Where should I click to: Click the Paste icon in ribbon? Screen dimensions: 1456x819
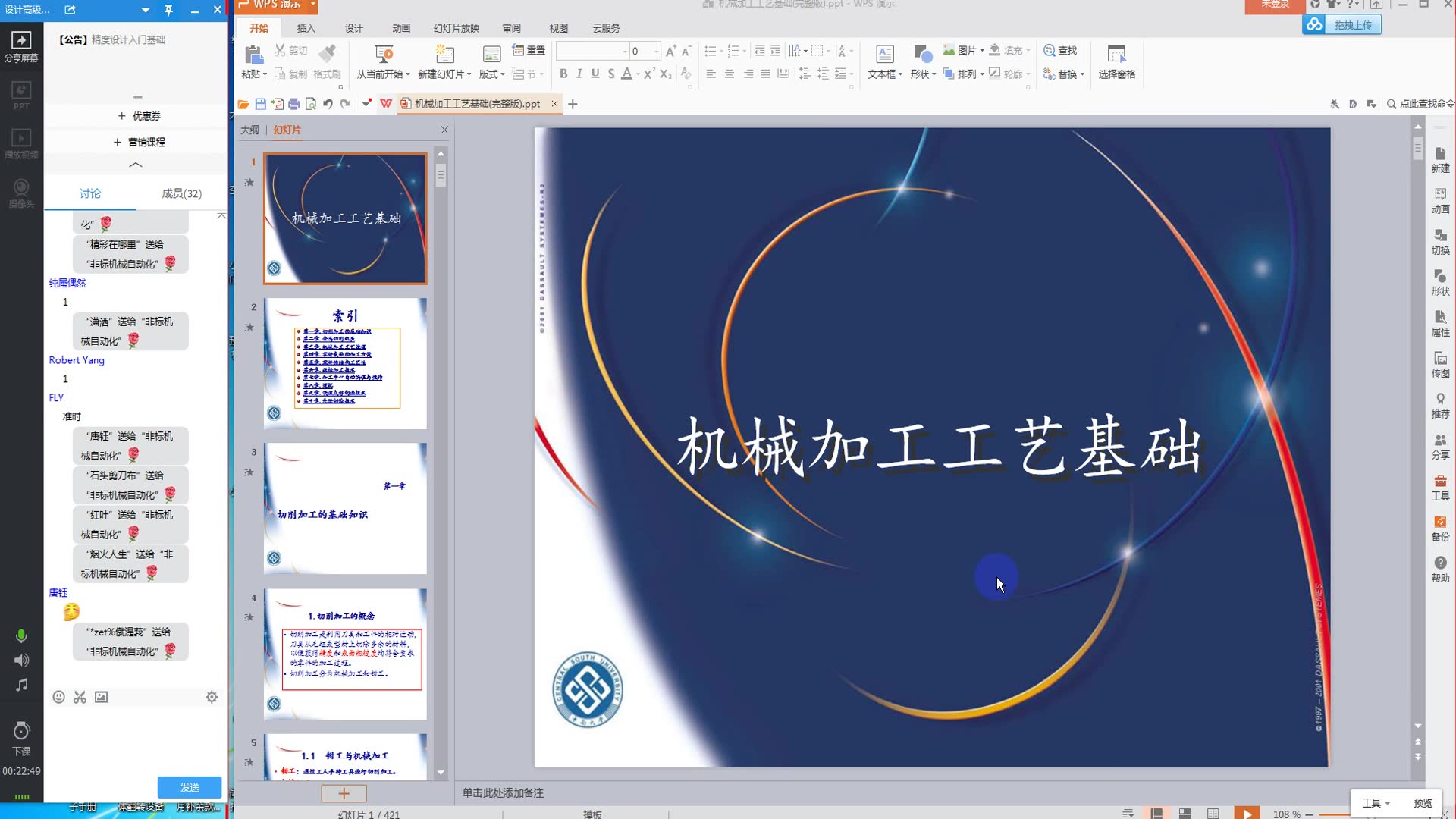(x=253, y=54)
